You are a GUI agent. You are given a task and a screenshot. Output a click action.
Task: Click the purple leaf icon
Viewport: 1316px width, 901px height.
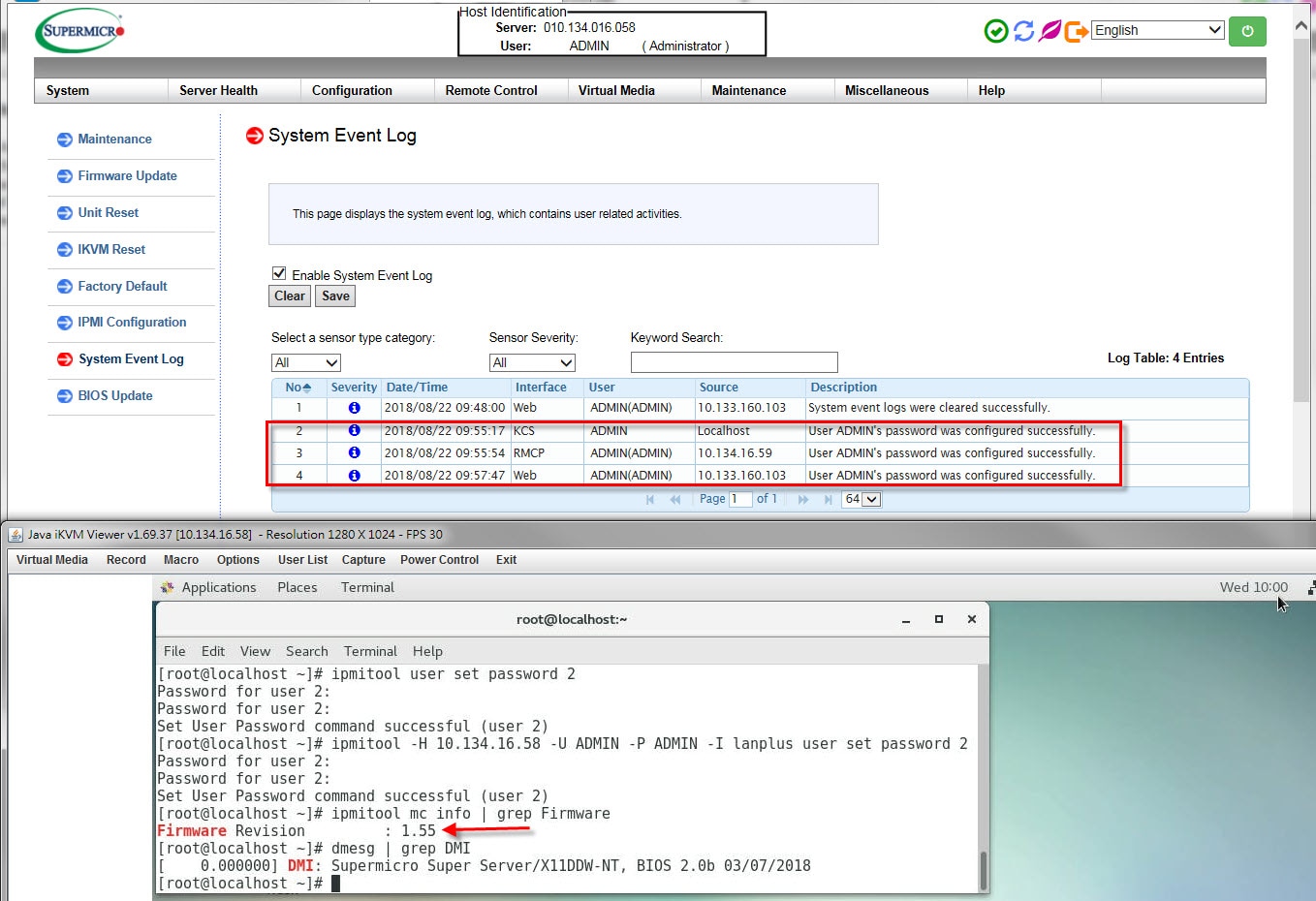[x=1050, y=31]
